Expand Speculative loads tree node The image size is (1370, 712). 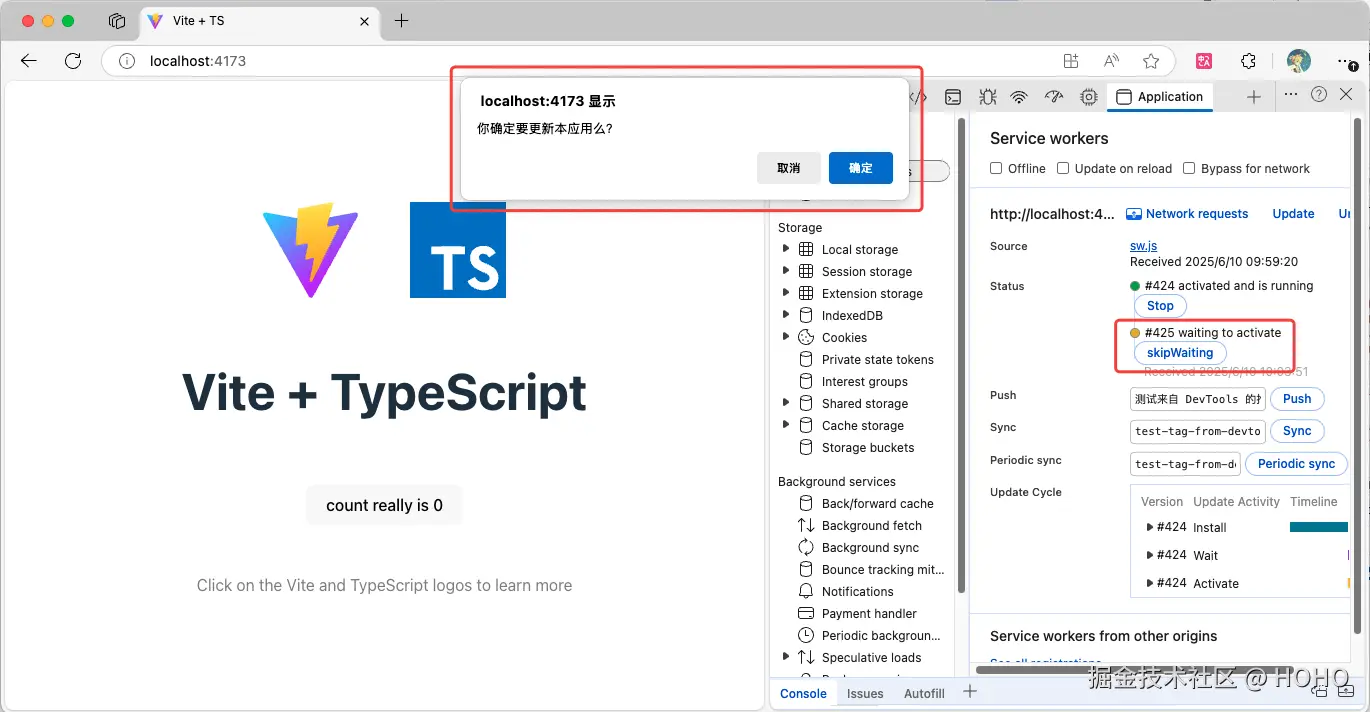click(x=786, y=657)
